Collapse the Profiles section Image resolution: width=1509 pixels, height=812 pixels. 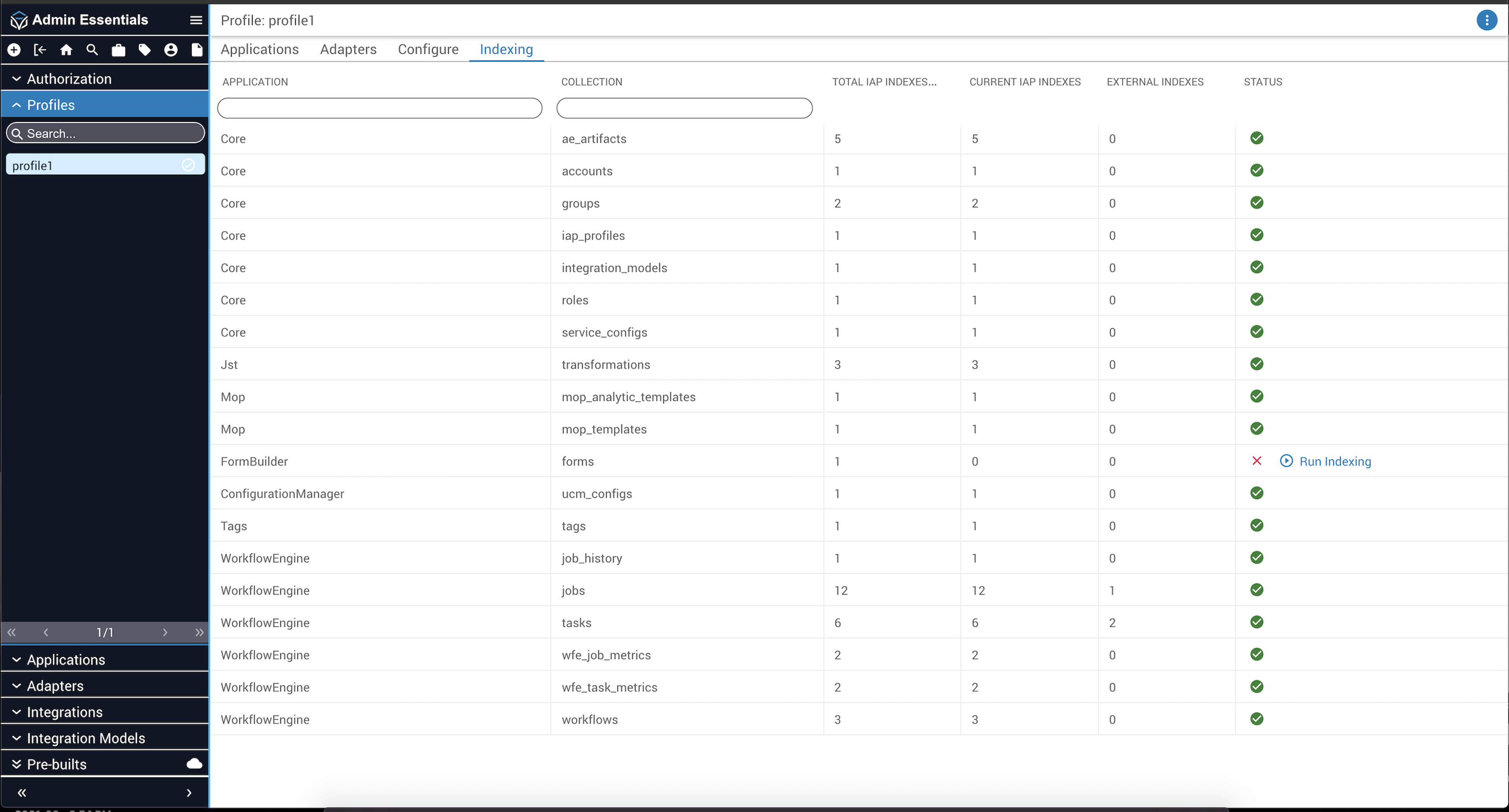(51, 105)
